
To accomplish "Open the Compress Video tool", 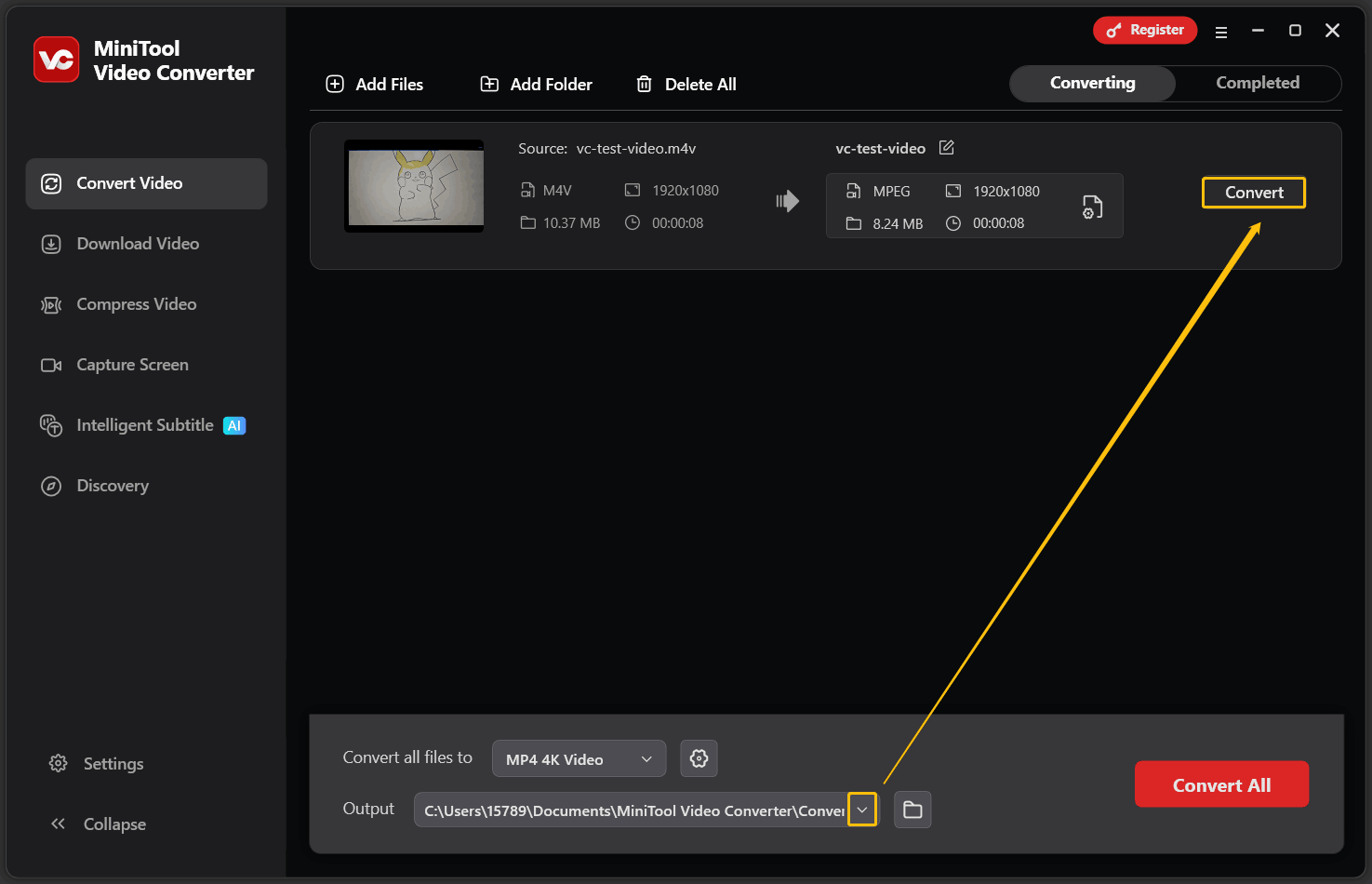I will pyautogui.click(x=136, y=304).
